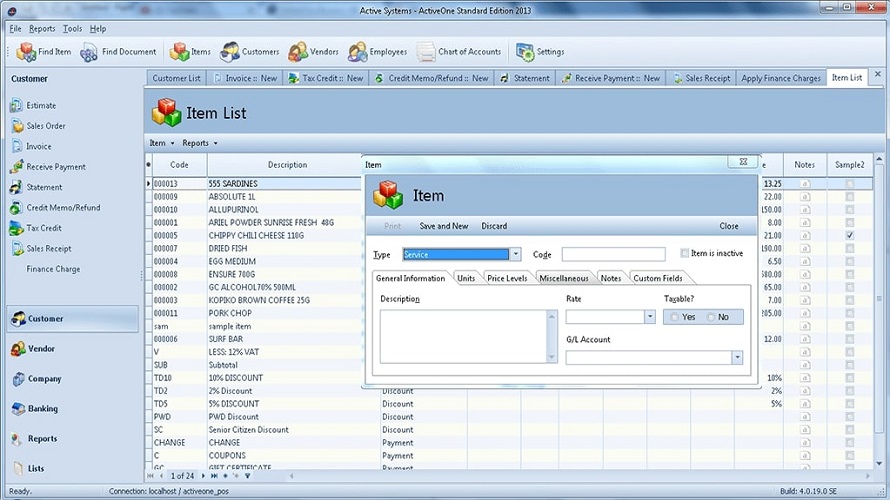Viewport: 890px width, 500px height.
Task: Open the Miscellaneous tab
Action: [564, 278]
